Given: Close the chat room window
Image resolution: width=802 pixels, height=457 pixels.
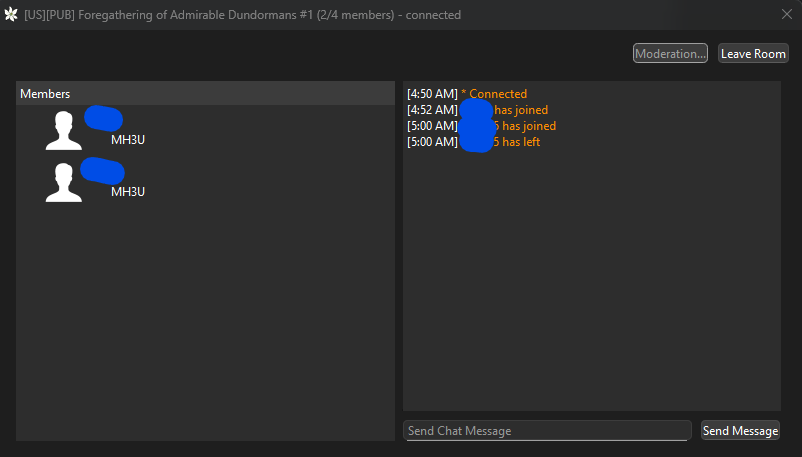Looking at the screenshot, I should click(x=787, y=14).
